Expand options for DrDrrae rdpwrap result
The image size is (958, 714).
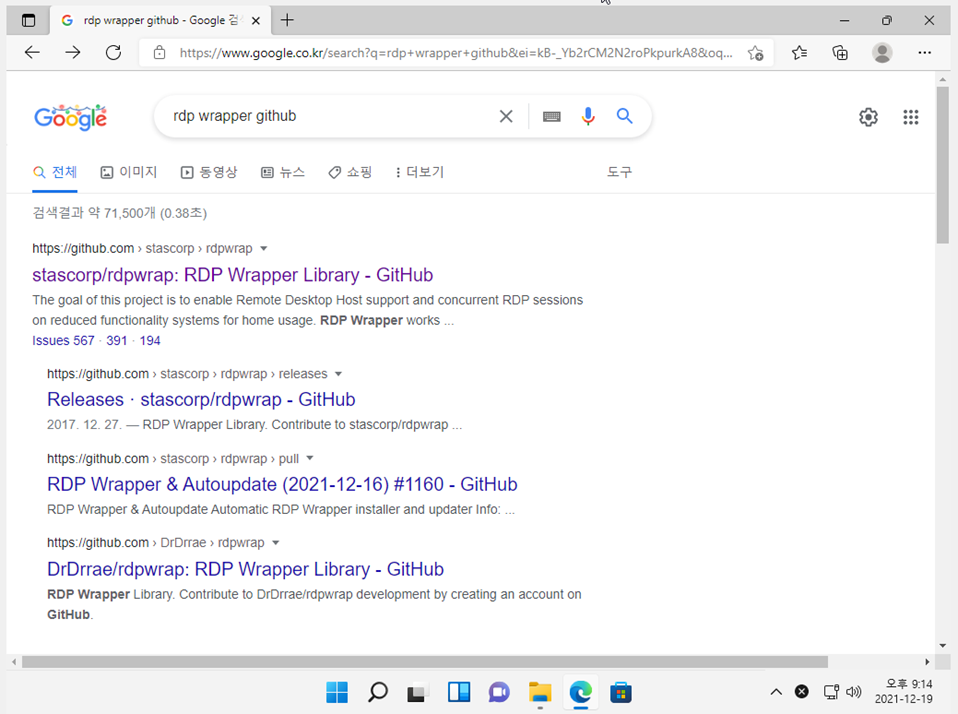pyautogui.click(x=276, y=542)
